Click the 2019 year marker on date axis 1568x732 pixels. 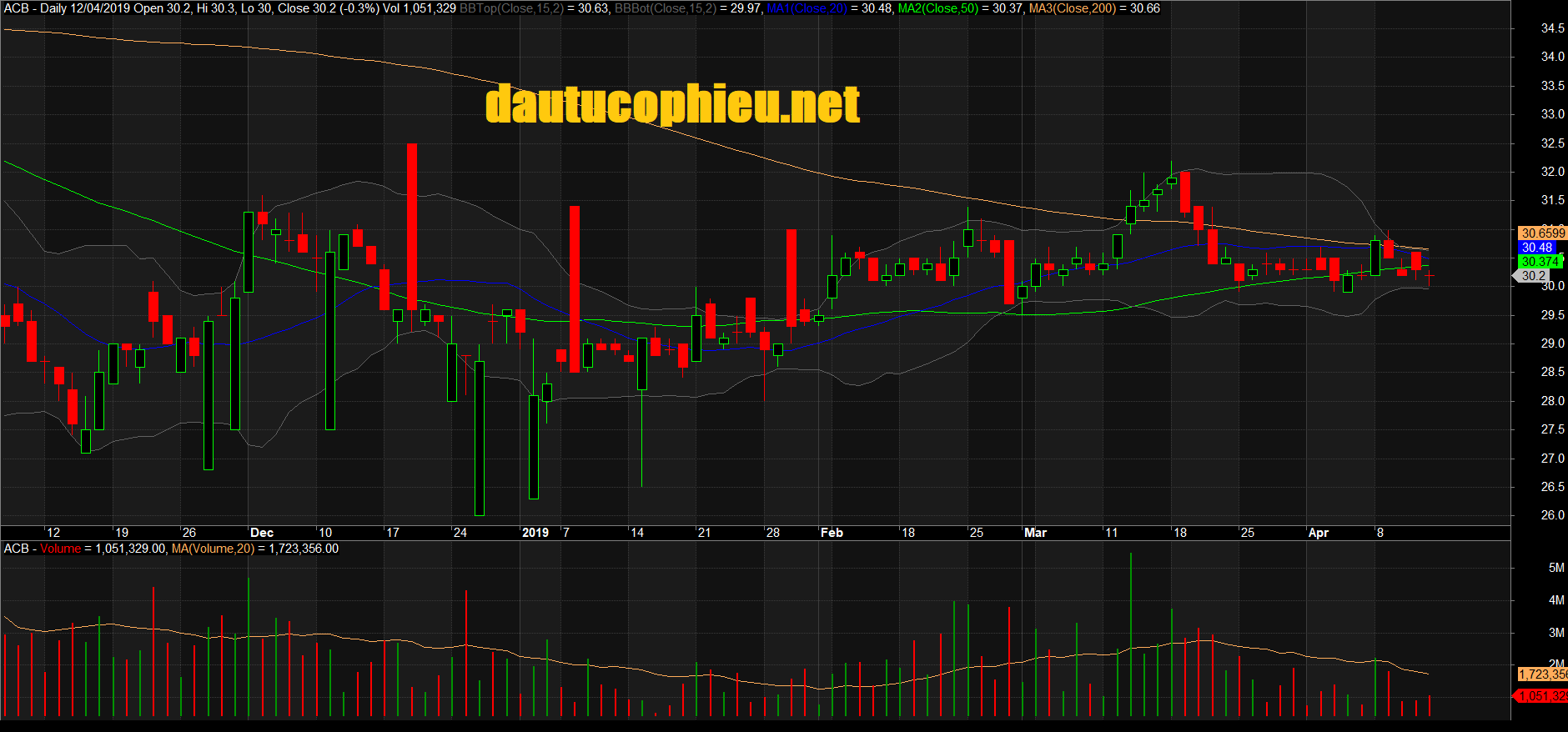[x=535, y=533]
